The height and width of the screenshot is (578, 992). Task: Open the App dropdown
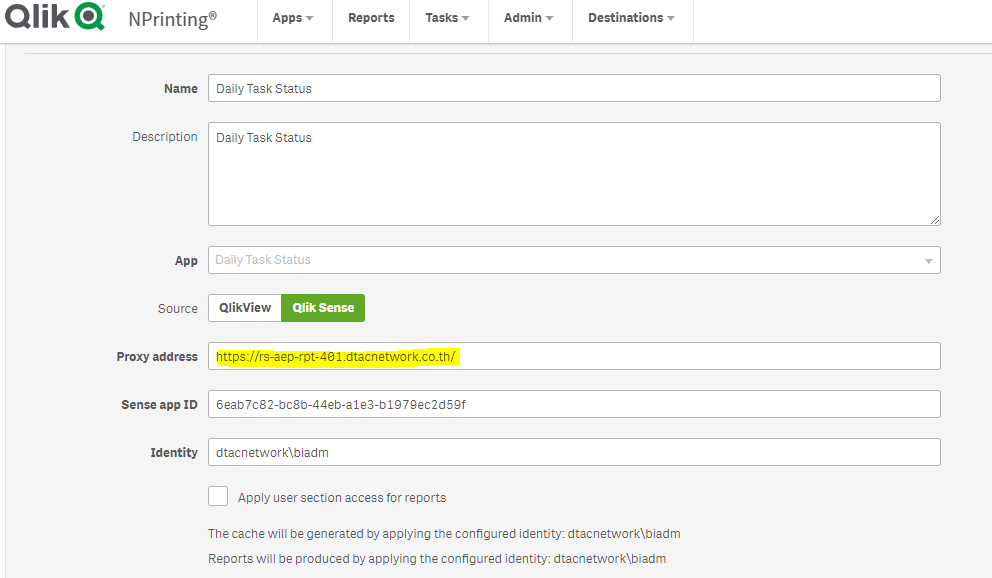click(574, 260)
